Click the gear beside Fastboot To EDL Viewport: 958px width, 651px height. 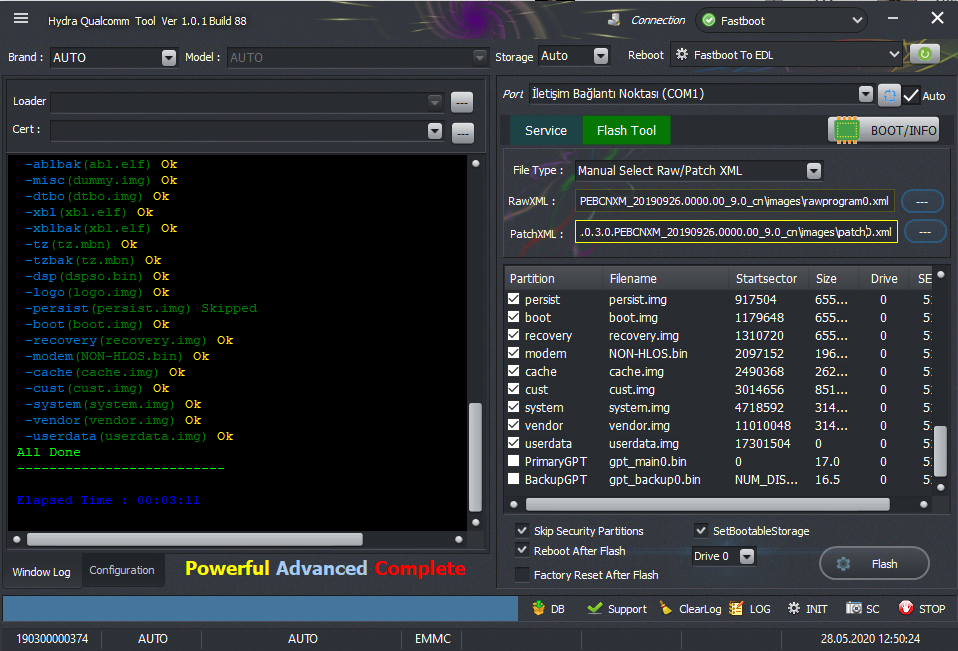click(x=682, y=54)
